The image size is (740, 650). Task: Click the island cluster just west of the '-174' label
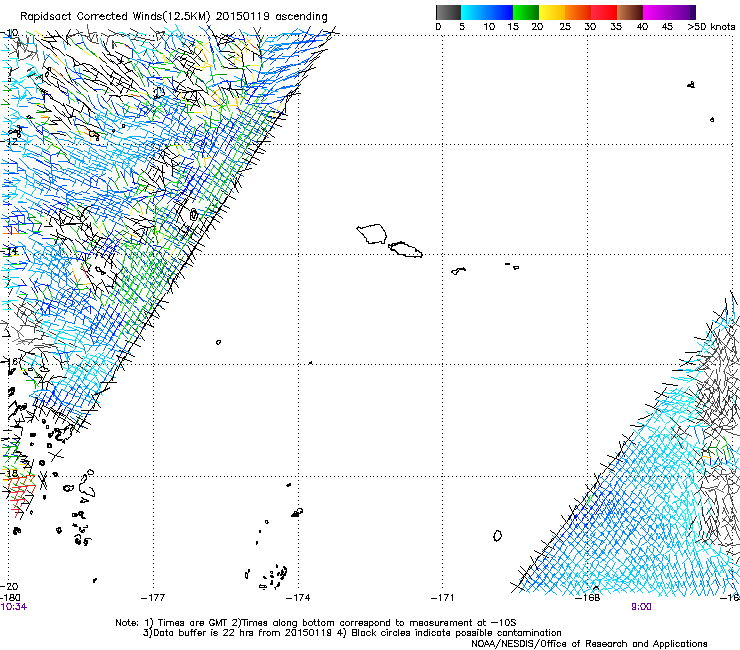coord(272,577)
